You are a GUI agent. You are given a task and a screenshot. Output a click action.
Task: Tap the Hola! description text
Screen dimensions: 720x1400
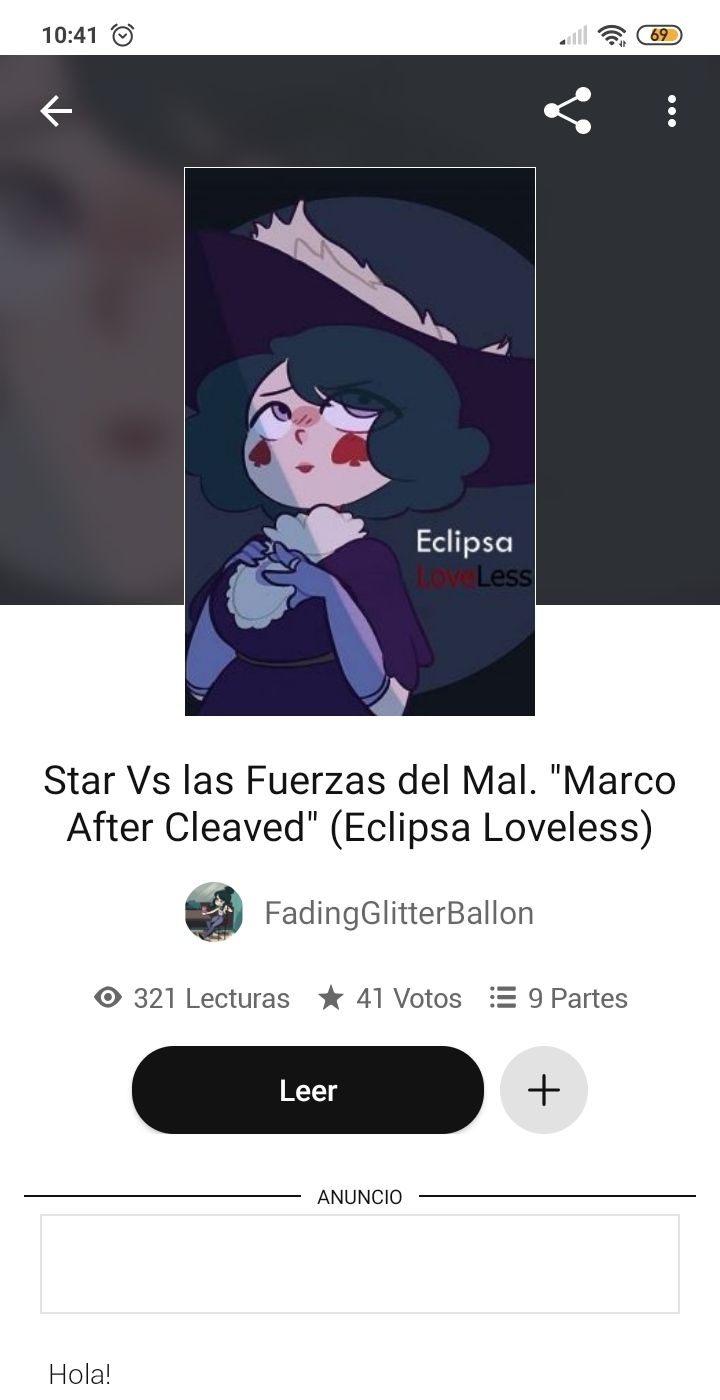[80, 1374]
